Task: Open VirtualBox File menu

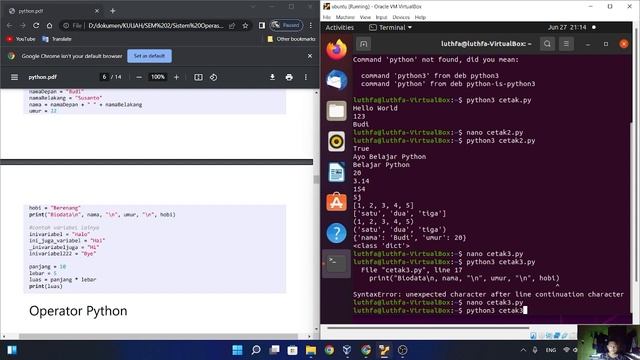Action: coord(327,17)
